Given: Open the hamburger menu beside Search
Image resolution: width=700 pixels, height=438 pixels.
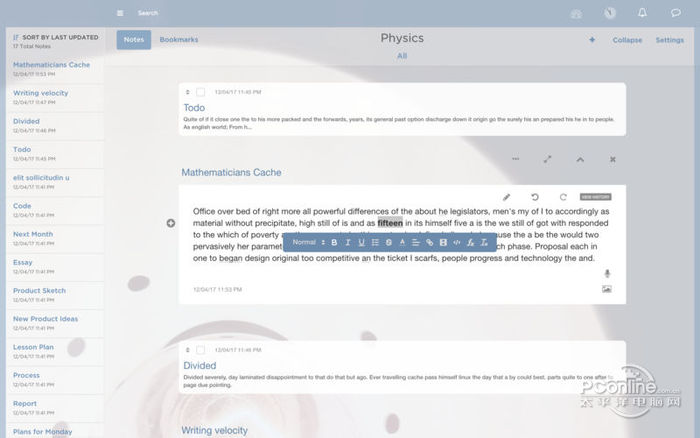Looking at the screenshot, I should pos(120,13).
